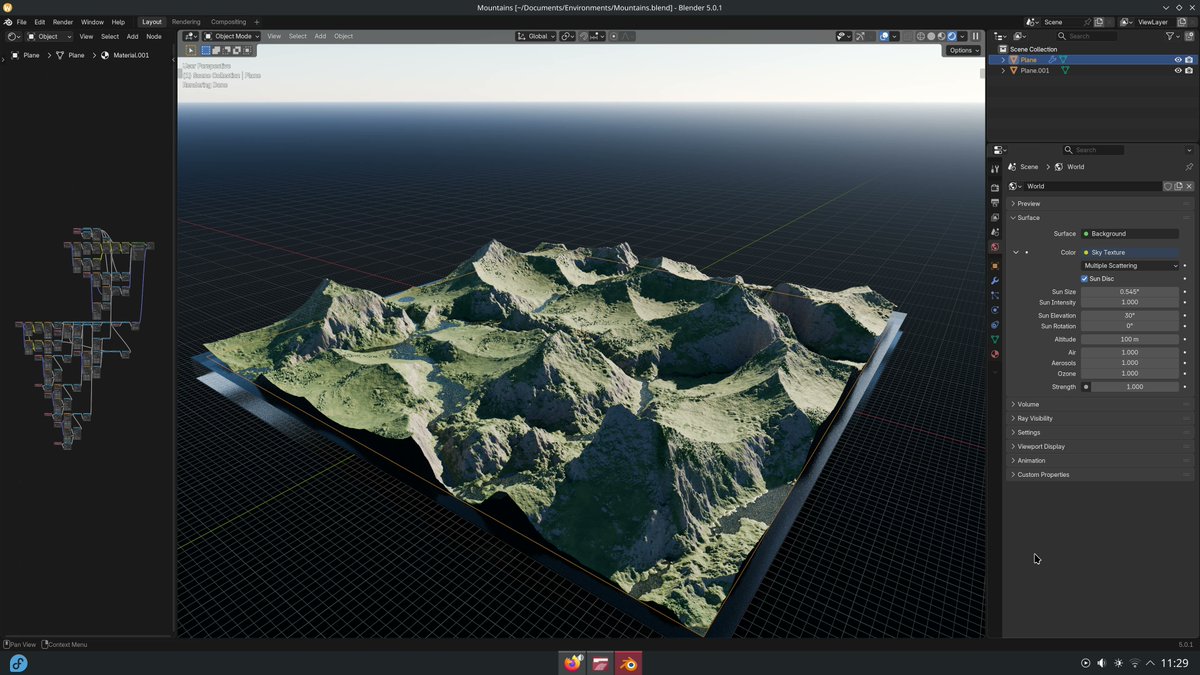Open the Object Mode dropdown

pyautogui.click(x=231, y=36)
